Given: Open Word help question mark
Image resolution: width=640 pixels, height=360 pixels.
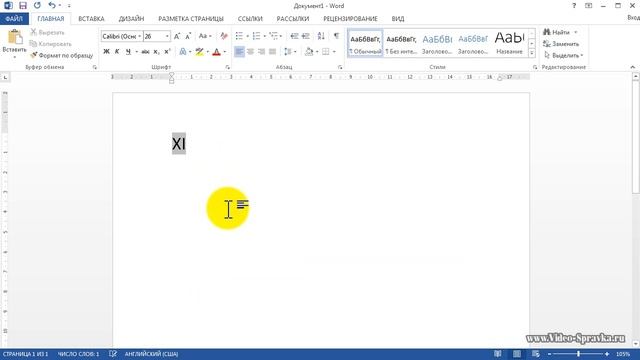Looking at the screenshot, I should 574,6.
